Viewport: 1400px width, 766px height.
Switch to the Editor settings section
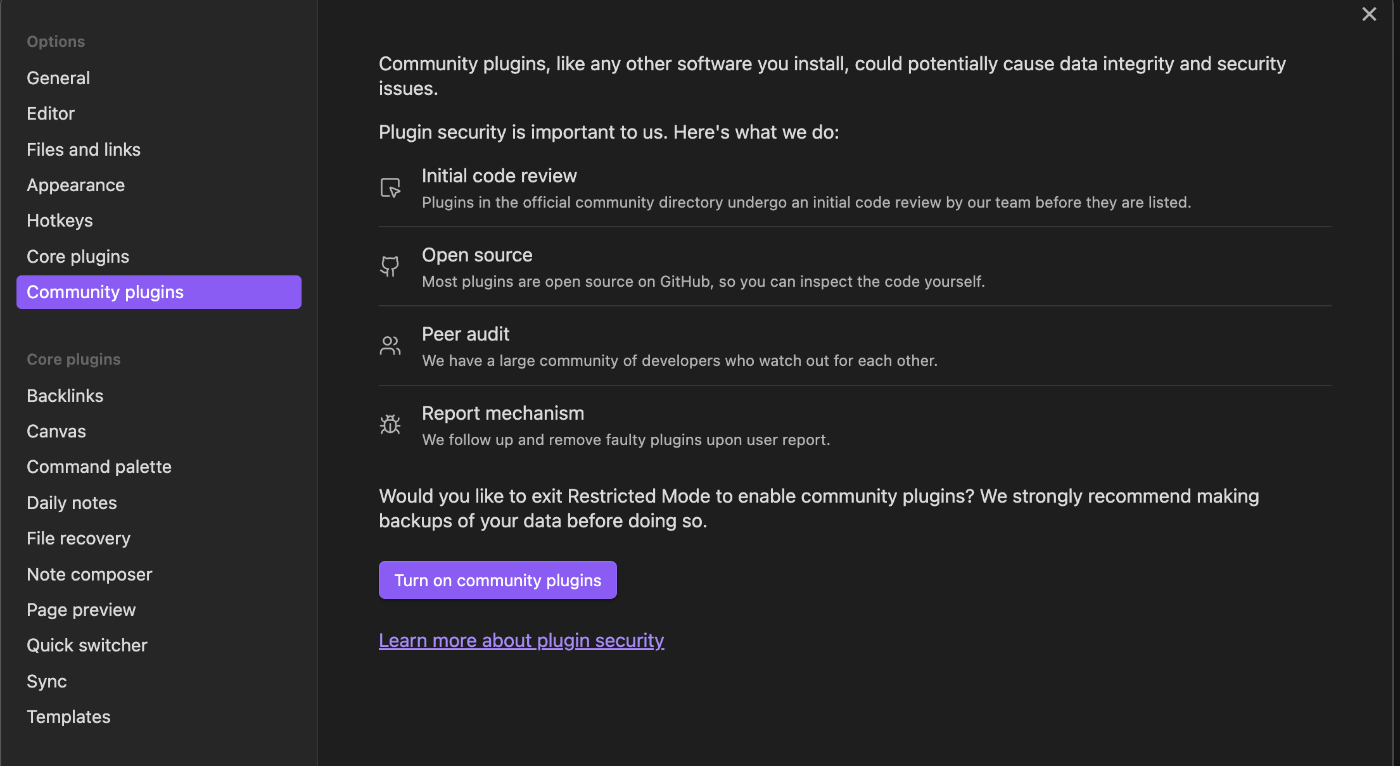(50, 113)
